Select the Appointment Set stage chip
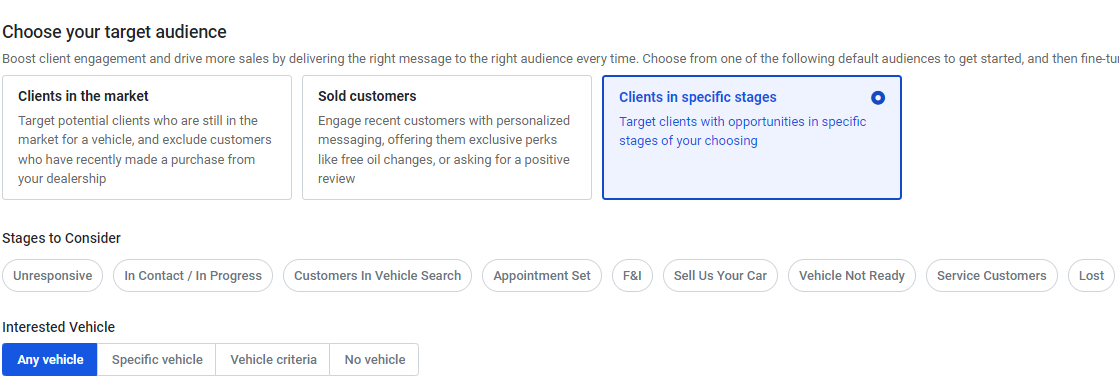 (x=542, y=275)
